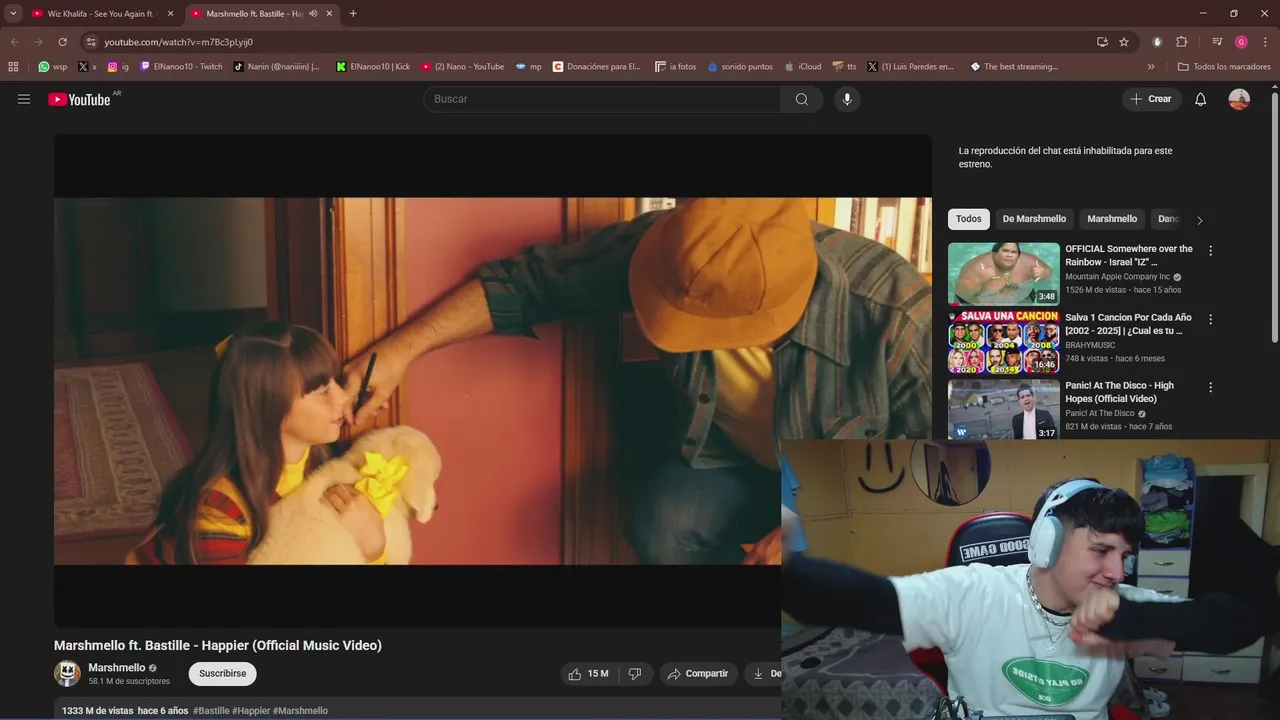Install the app from the address bar icon
Image resolution: width=1280 pixels, height=720 pixels.
coord(1102,42)
